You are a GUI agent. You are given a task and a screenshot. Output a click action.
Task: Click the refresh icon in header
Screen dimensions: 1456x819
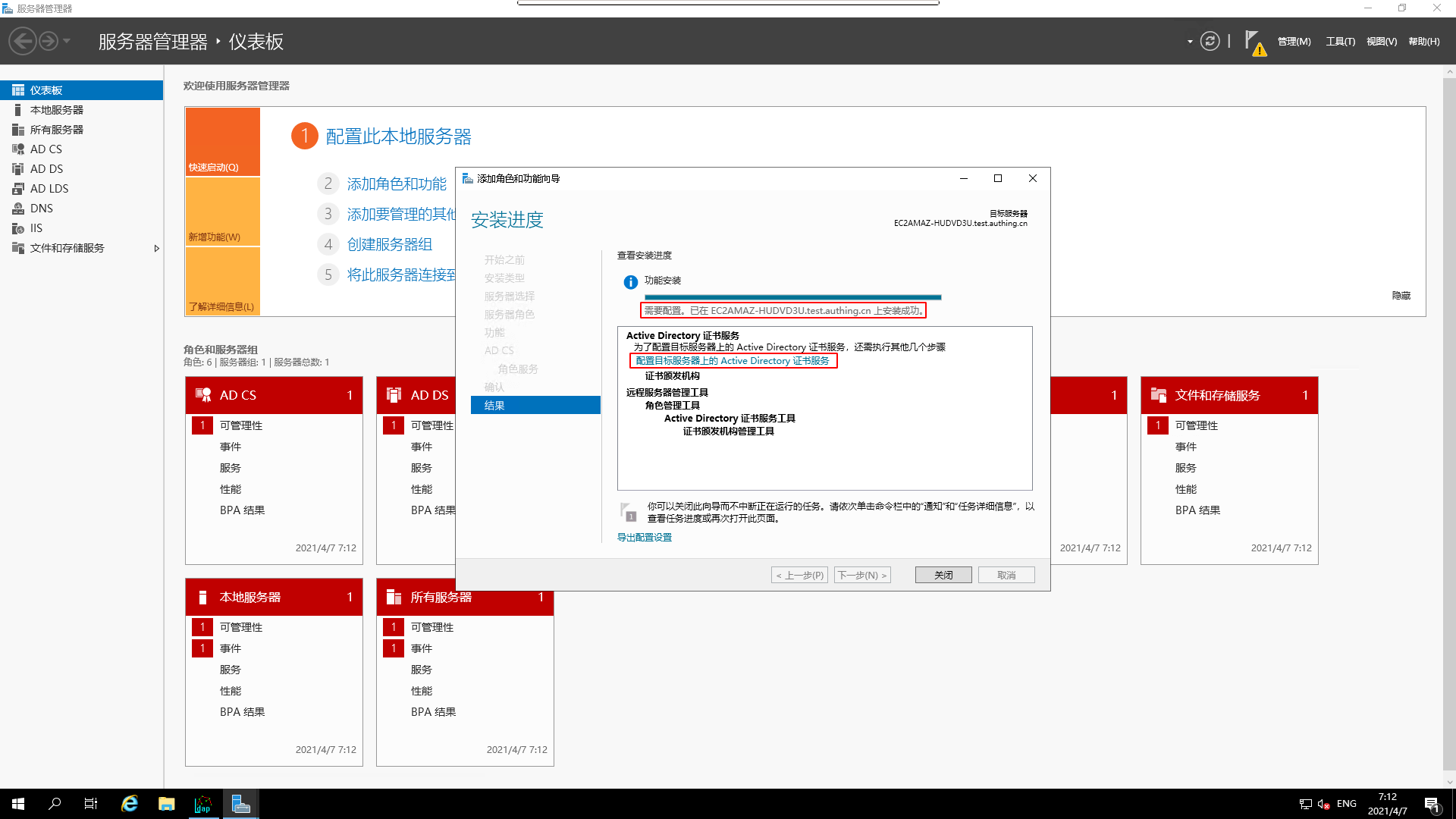[x=1210, y=41]
